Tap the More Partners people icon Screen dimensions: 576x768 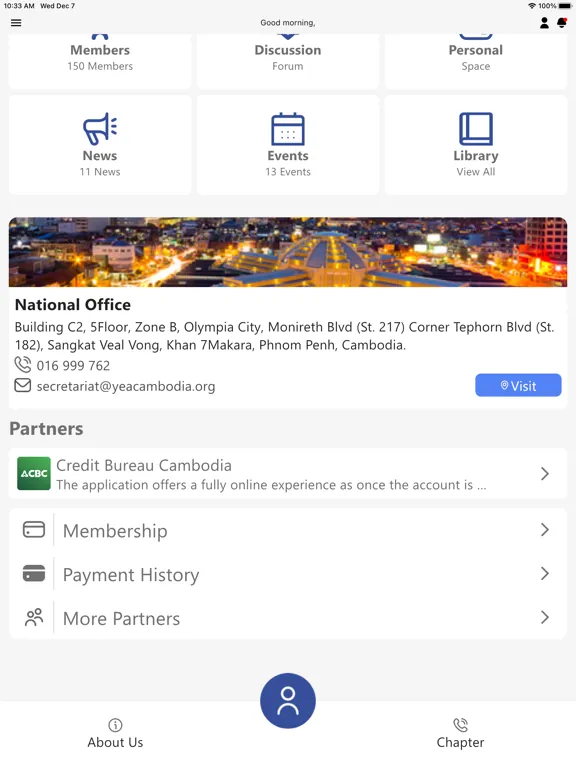tap(34, 617)
